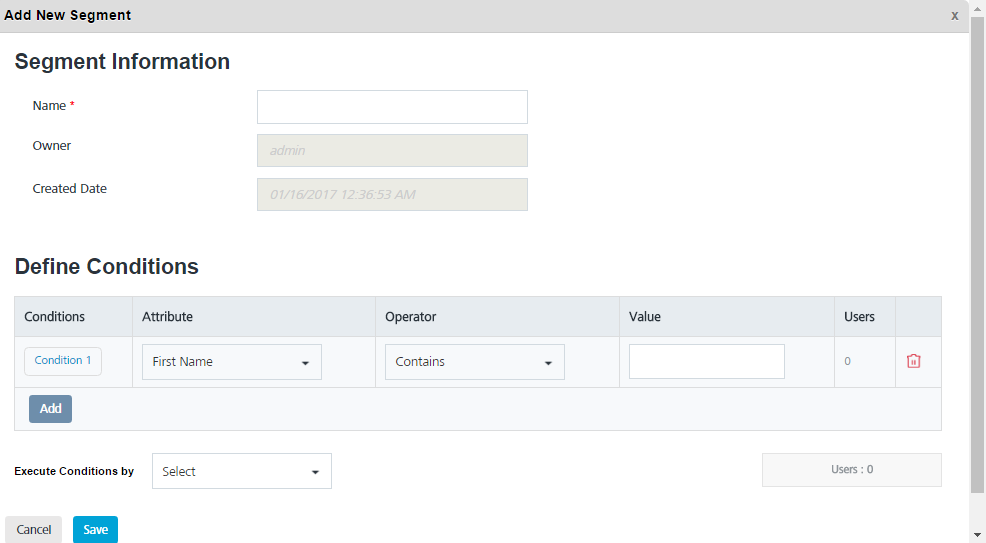Viewport: 986px width, 543px height.
Task: Select the Condition 1 label button
Action: pyautogui.click(x=63, y=361)
